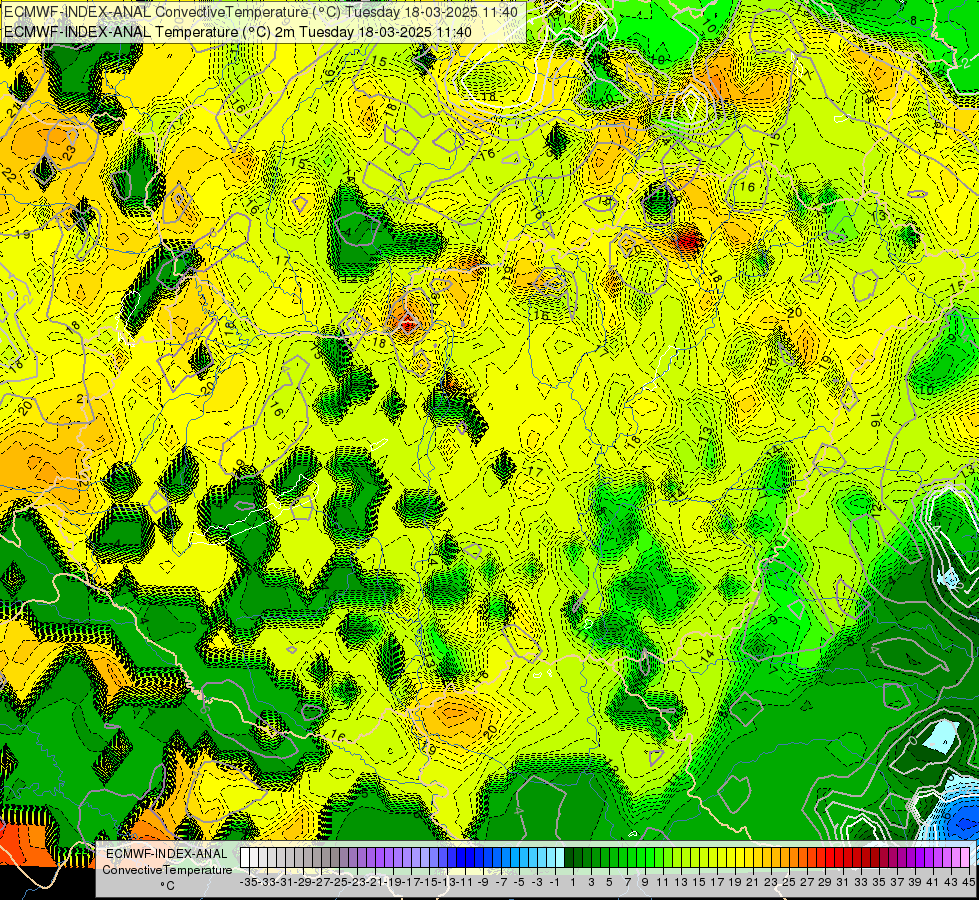The width and height of the screenshot is (979, 900).
Task: Click the 7 value on the color scale
Action: point(627,883)
